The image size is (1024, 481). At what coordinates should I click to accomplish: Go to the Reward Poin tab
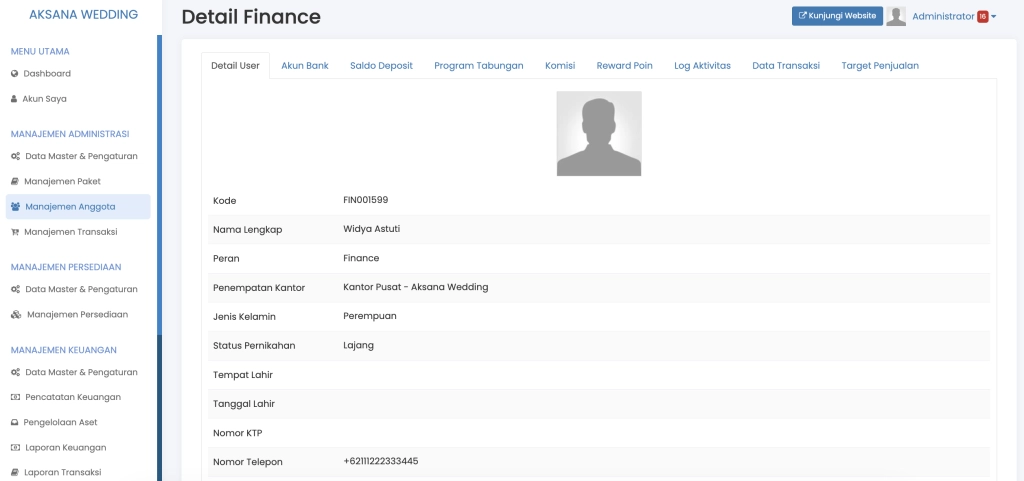(x=624, y=66)
